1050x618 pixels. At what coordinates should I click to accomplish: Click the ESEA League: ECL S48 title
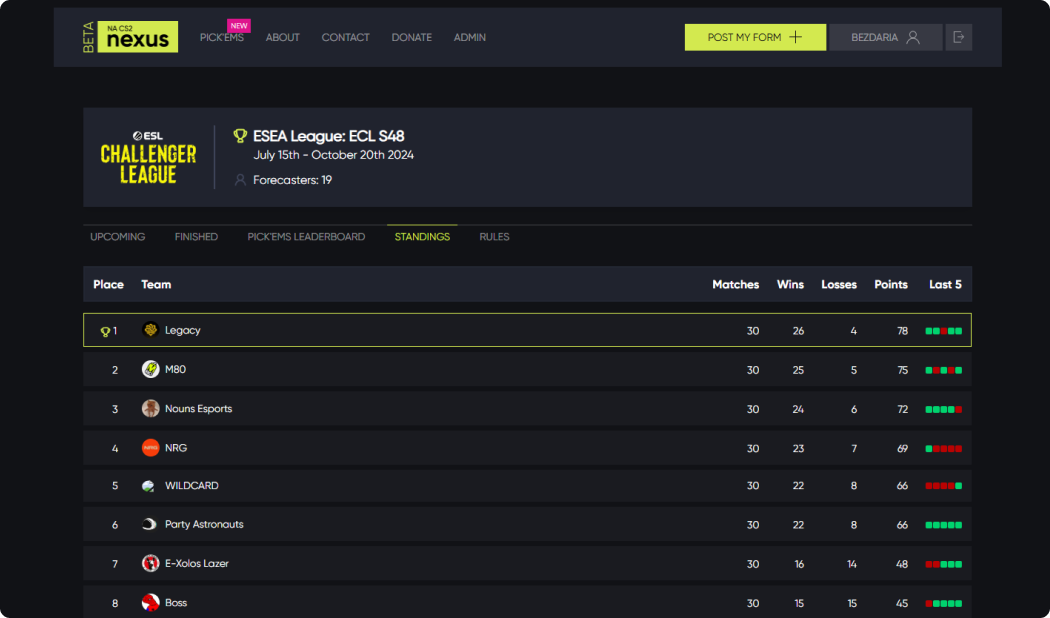tap(329, 137)
